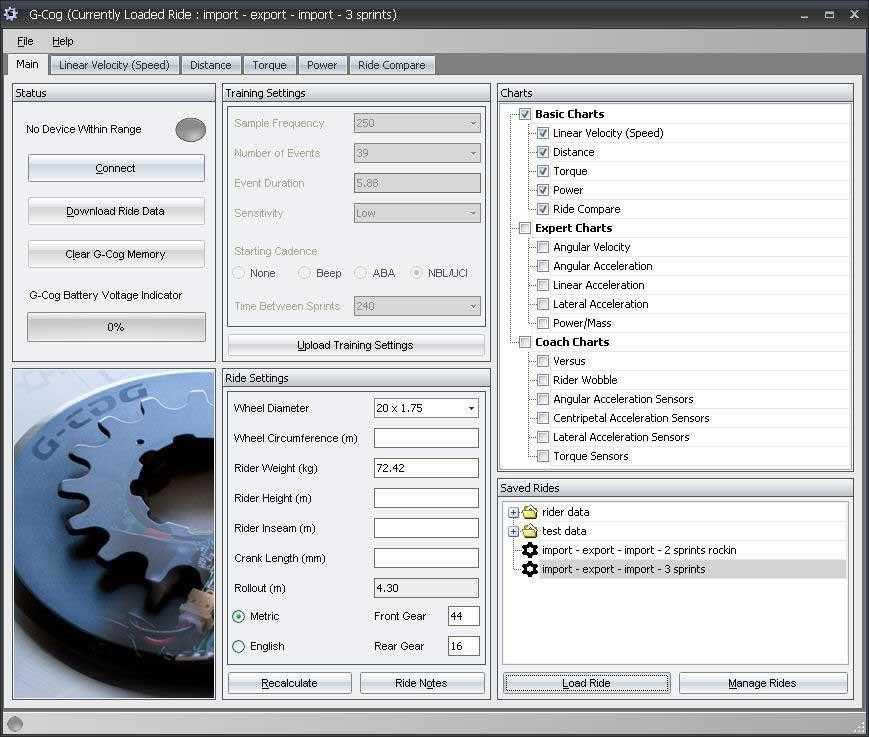Screen dimensions: 869x737
Task: Click the cog icon of '2 sprints rockin' ride
Action: (530, 550)
